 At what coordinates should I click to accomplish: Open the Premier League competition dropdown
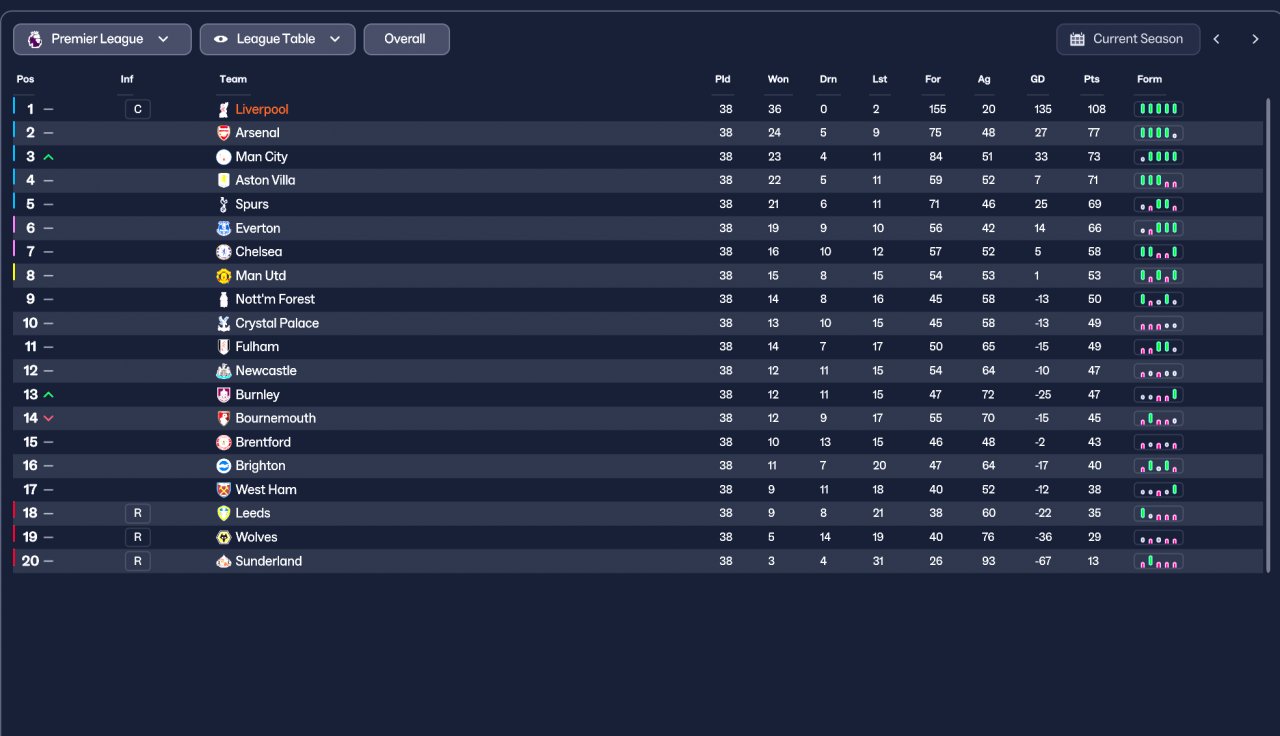tap(102, 39)
